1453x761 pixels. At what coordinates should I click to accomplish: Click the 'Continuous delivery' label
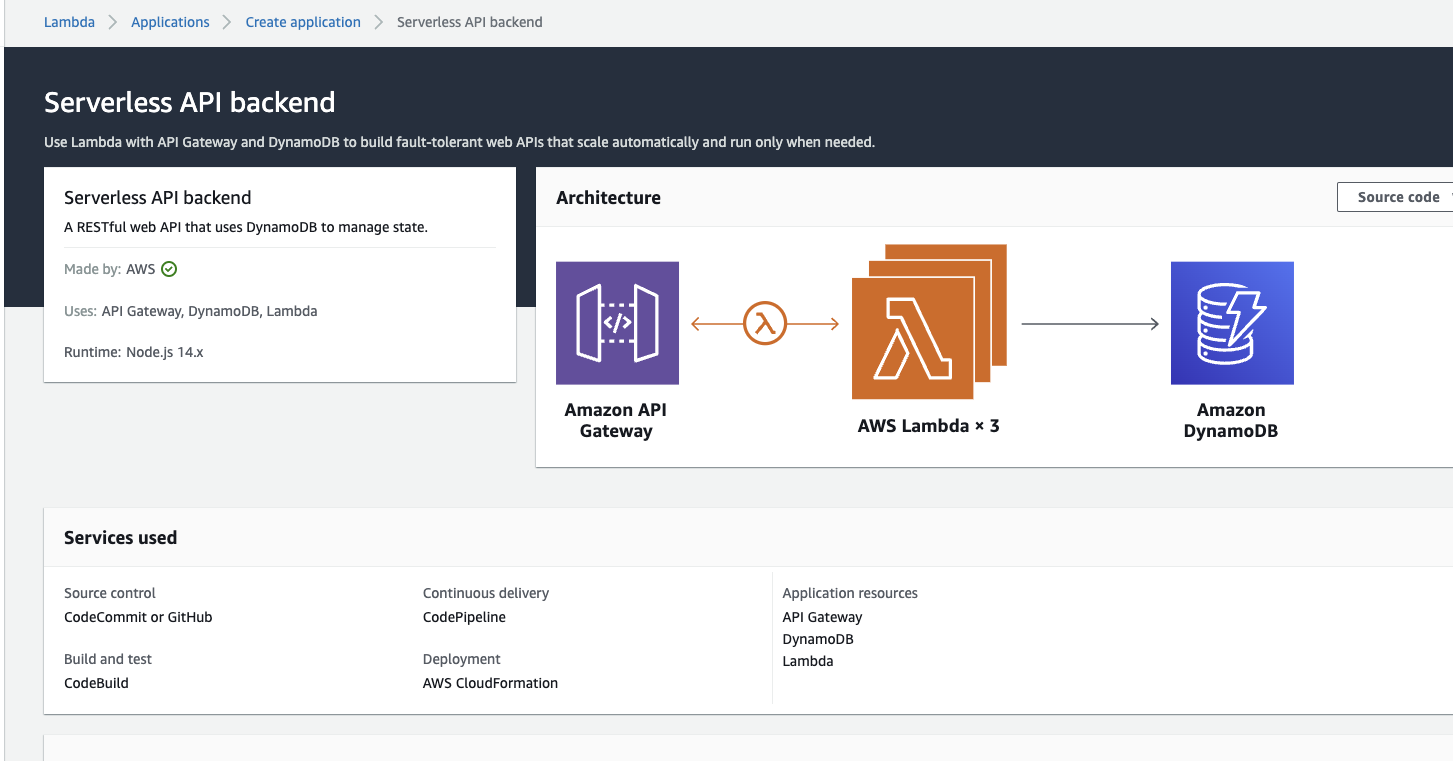tap(486, 593)
